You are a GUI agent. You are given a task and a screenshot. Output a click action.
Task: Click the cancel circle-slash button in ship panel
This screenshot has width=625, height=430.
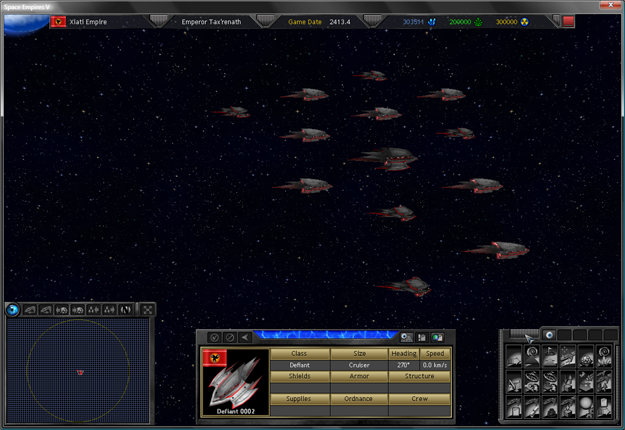[x=230, y=338]
